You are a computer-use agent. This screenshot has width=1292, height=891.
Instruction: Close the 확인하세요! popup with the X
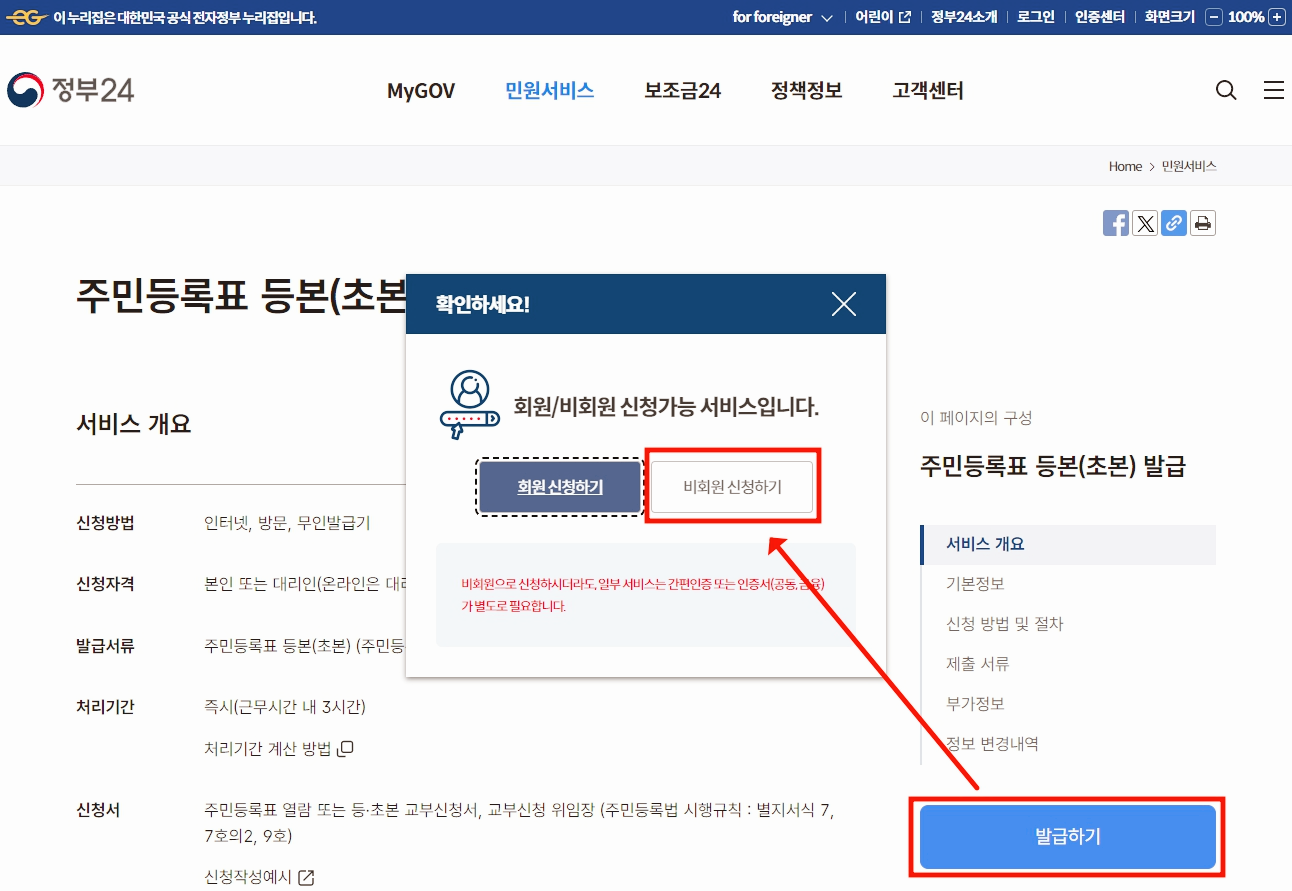click(x=844, y=304)
